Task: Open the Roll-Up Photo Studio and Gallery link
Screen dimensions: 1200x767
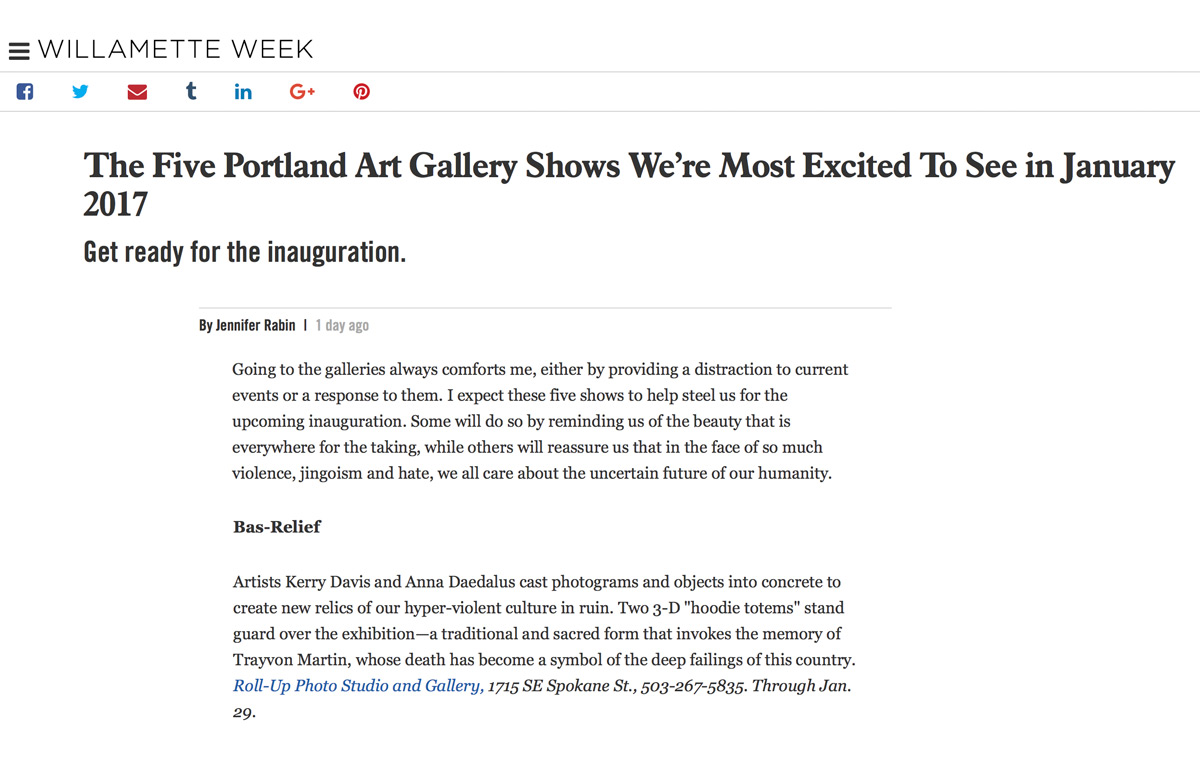Action: [x=358, y=686]
